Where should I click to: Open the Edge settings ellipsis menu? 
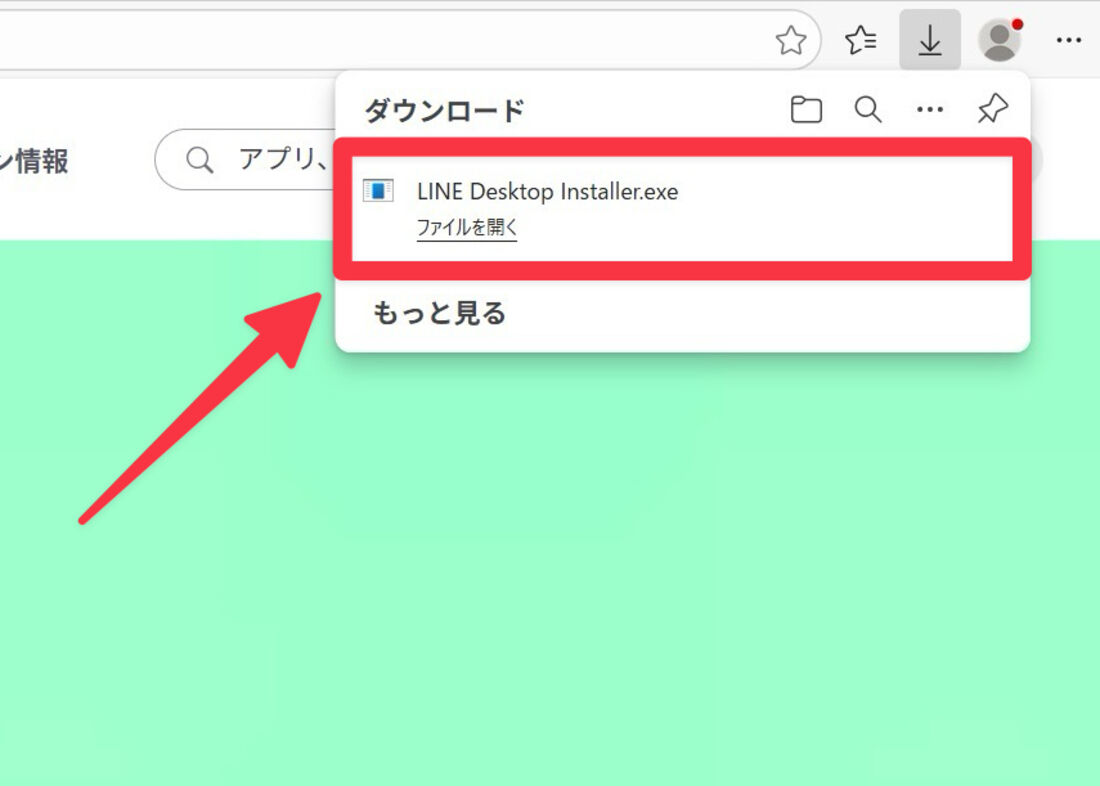click(1070, 40)
